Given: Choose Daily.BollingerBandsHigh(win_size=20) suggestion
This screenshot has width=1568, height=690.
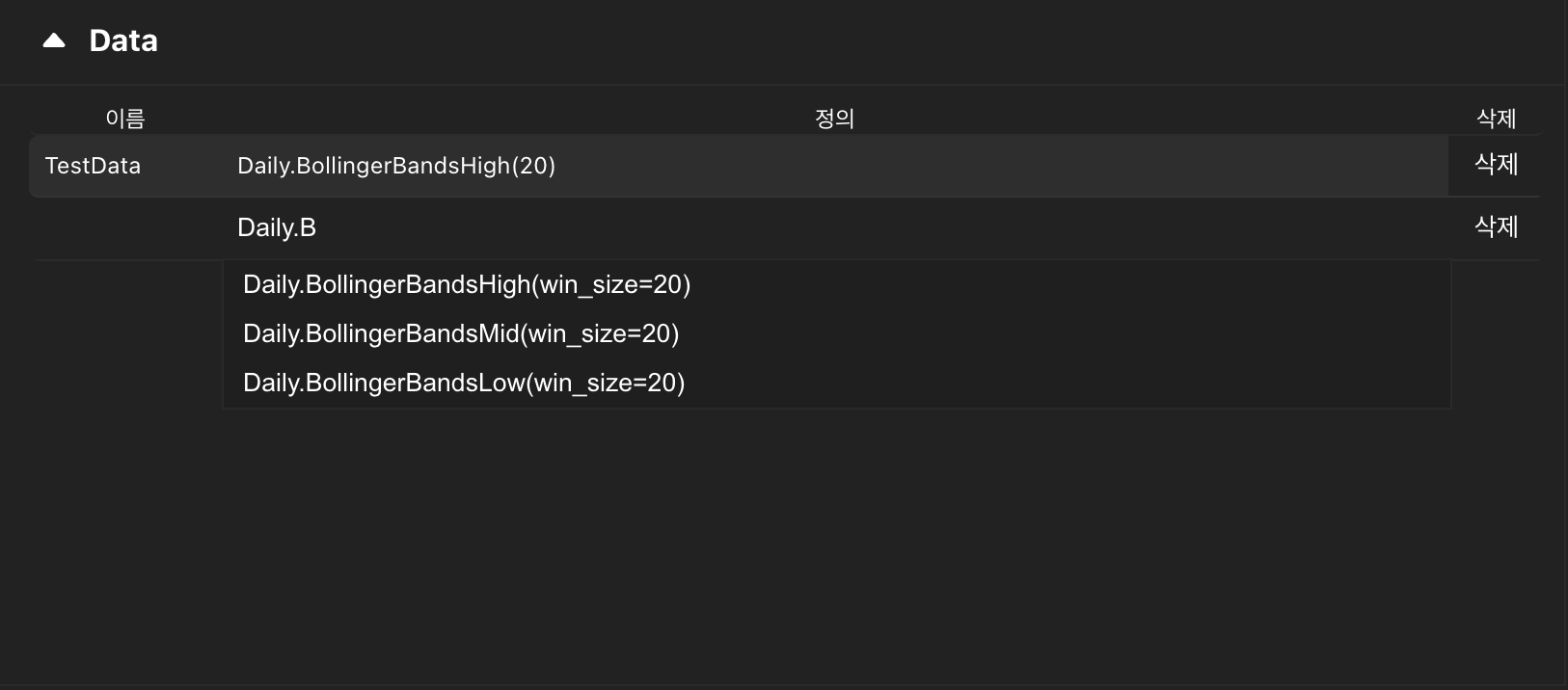Looking at the screenshot, I should click(467, 285).
